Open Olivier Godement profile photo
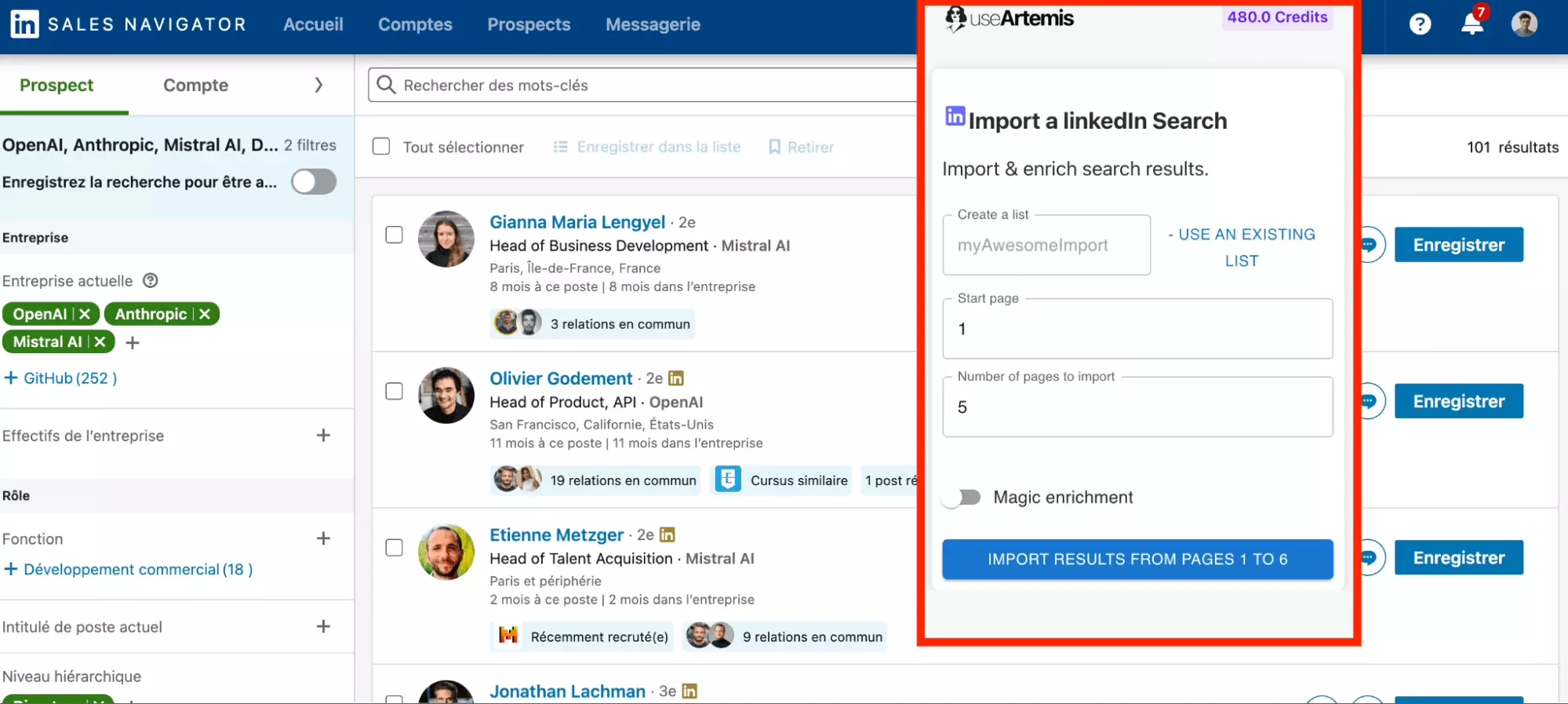1568x704 pixels. [x=446, y=395]
